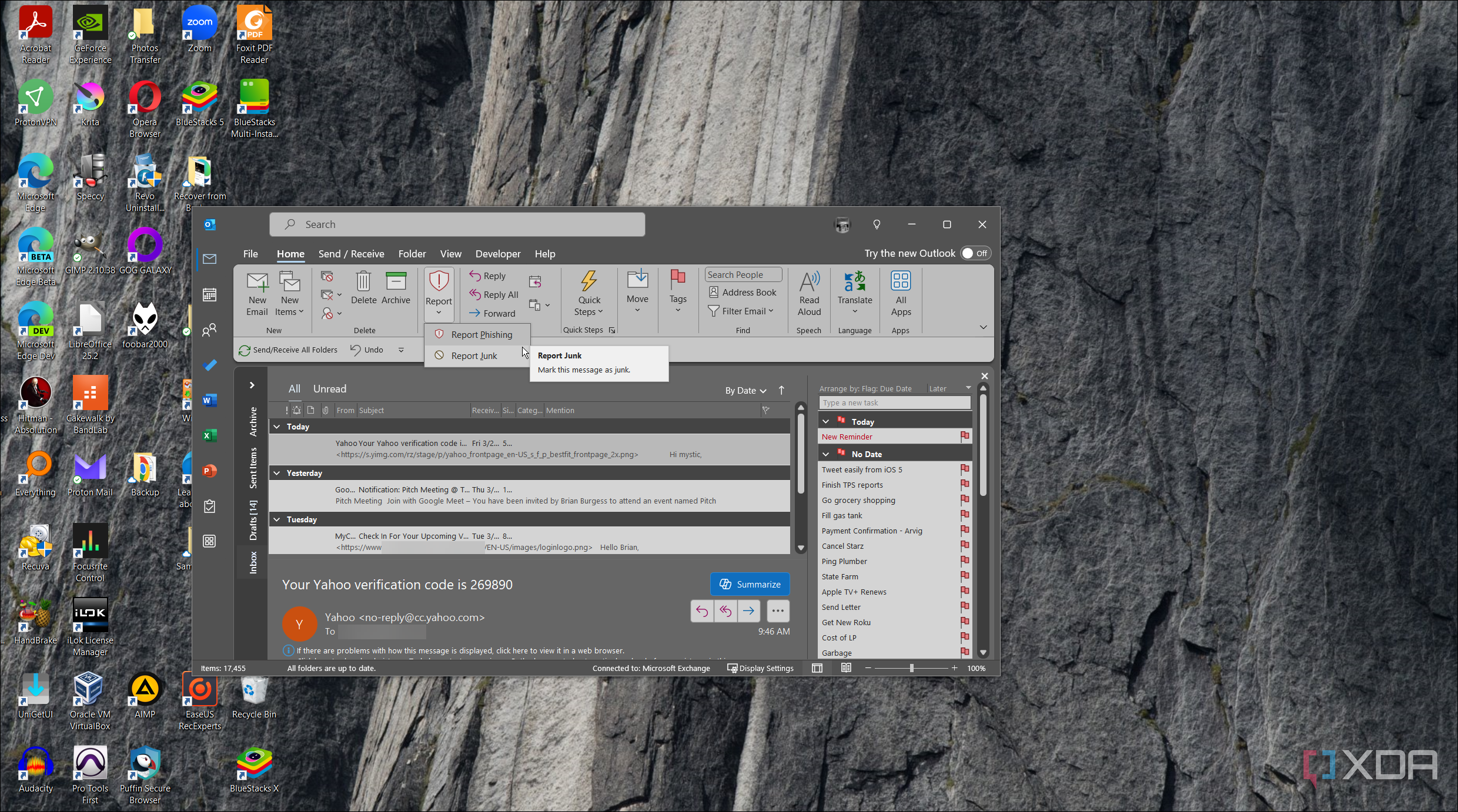The height and width of the screenshot is (812, 1458).
Task: Click the Reply All button in ribbon
Action: click(493, 294)
